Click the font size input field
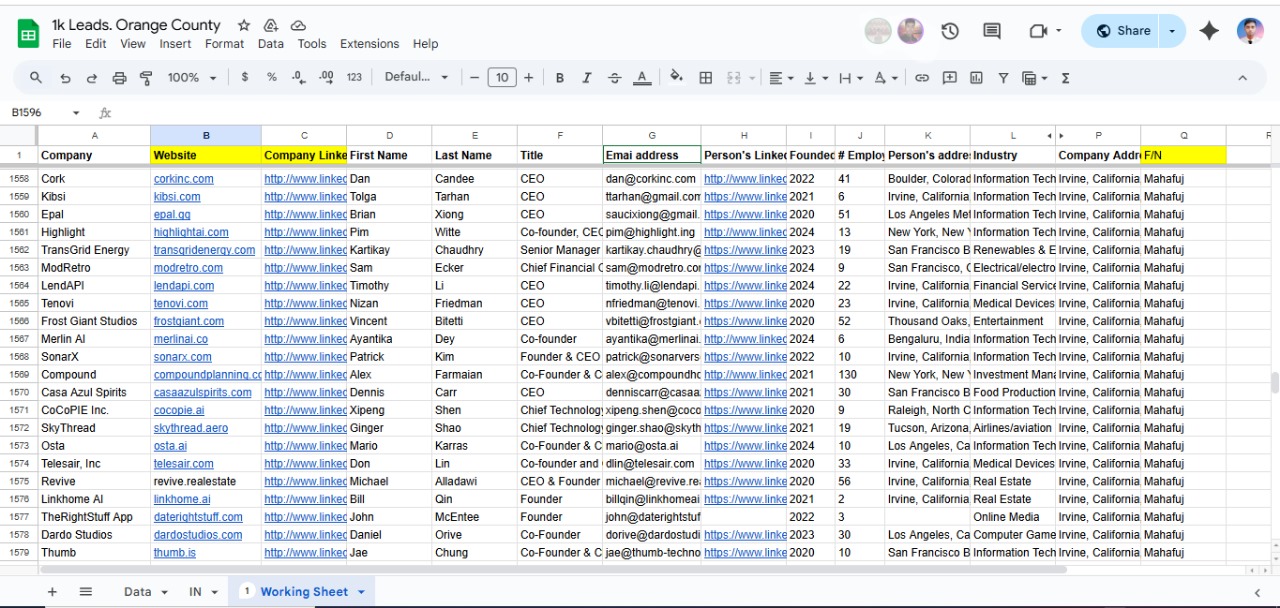 tap(502, 77)
